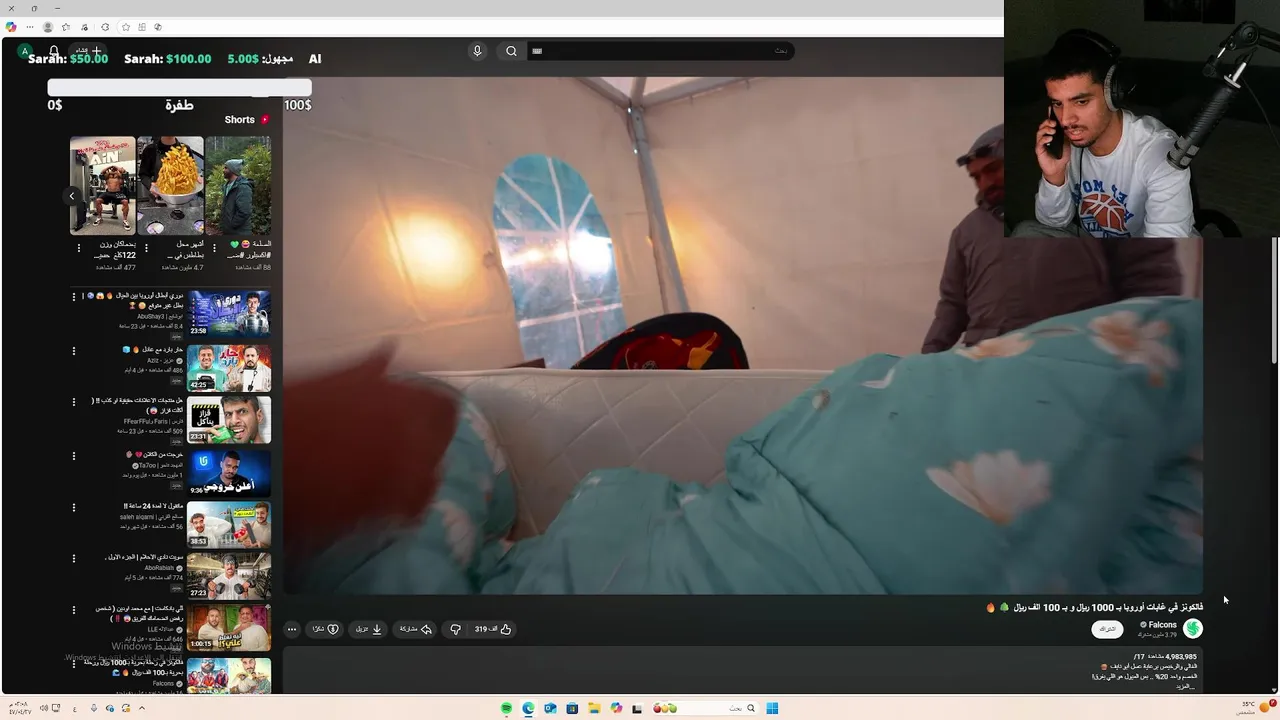Screen dimensions: 1280x720
Task: Open the fries bowl Short thumbnail
Action: point(171,186)
